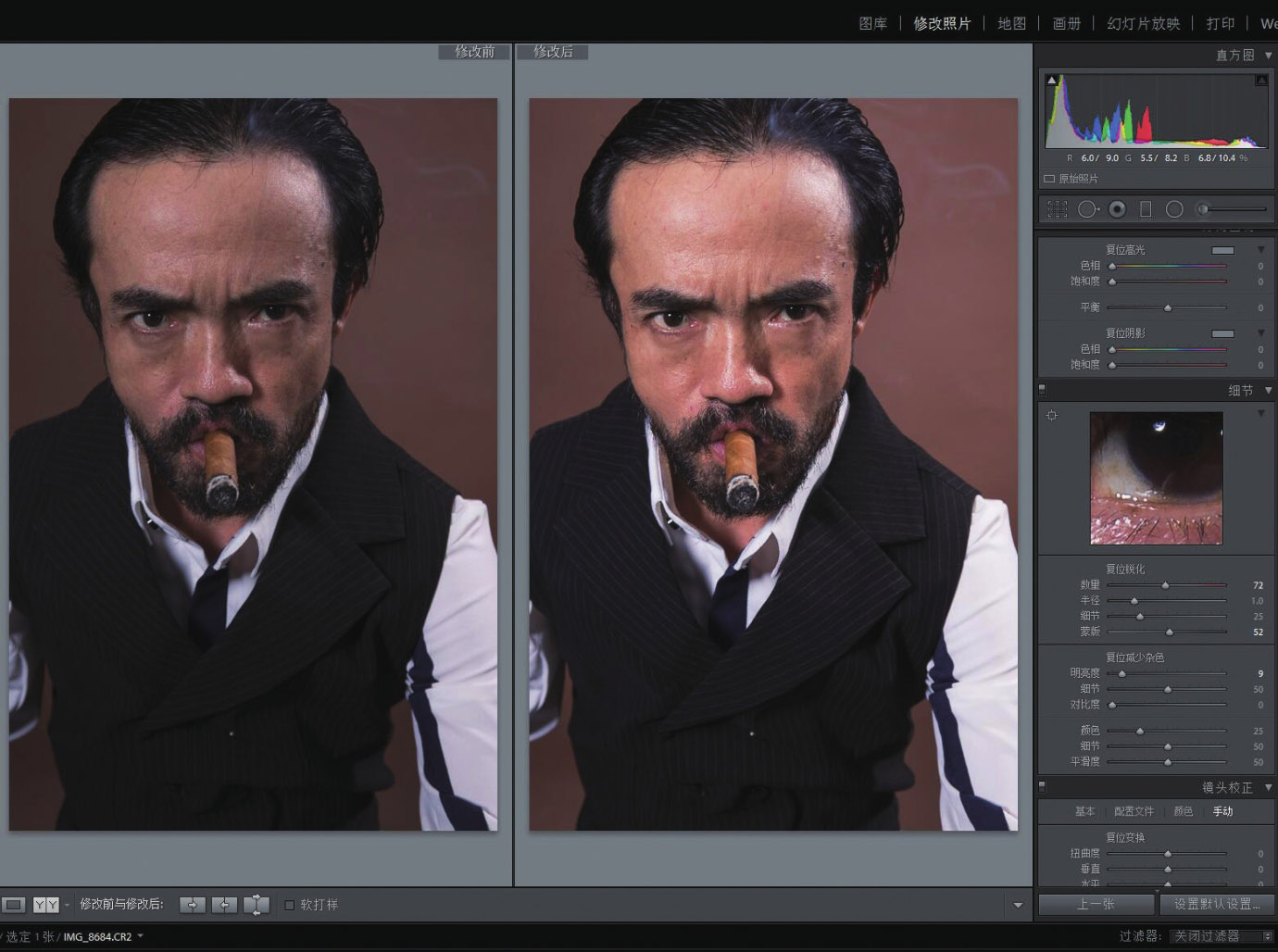
Task: Click copy before settings to after arrow
Action: pyautogui.click(x=193, y=905)
